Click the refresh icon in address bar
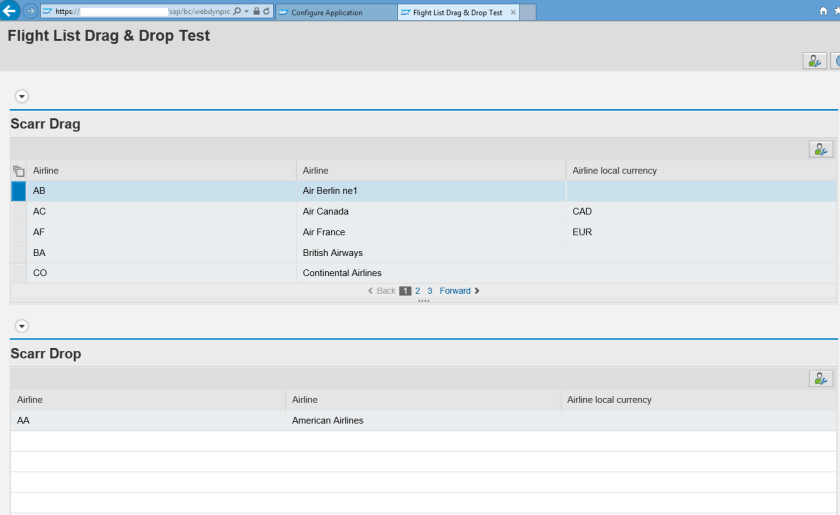Screen dimensions: 840x515 tap(267, 12)
